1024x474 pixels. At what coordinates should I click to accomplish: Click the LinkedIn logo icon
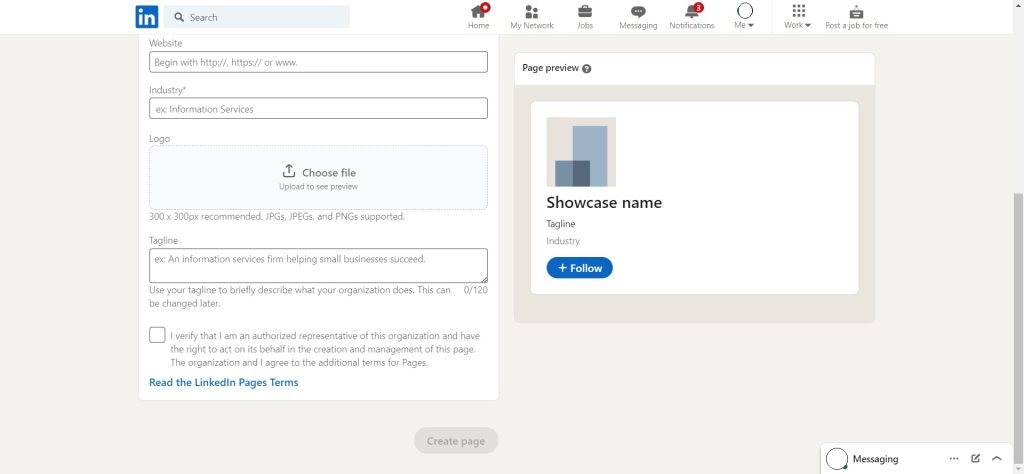pyautogui.click(x=147, y=17)
